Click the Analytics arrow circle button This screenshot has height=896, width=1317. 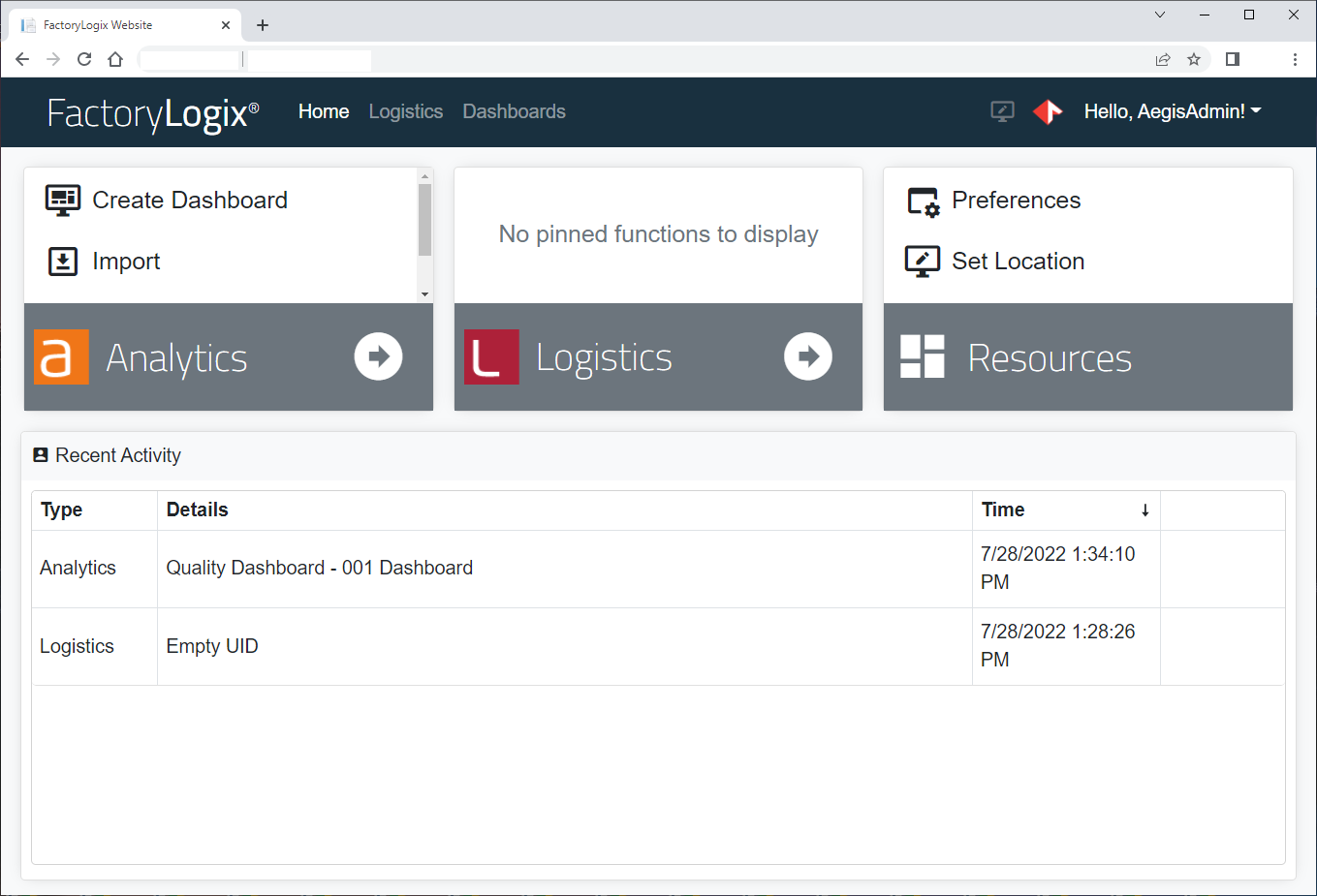coord(378,356)
